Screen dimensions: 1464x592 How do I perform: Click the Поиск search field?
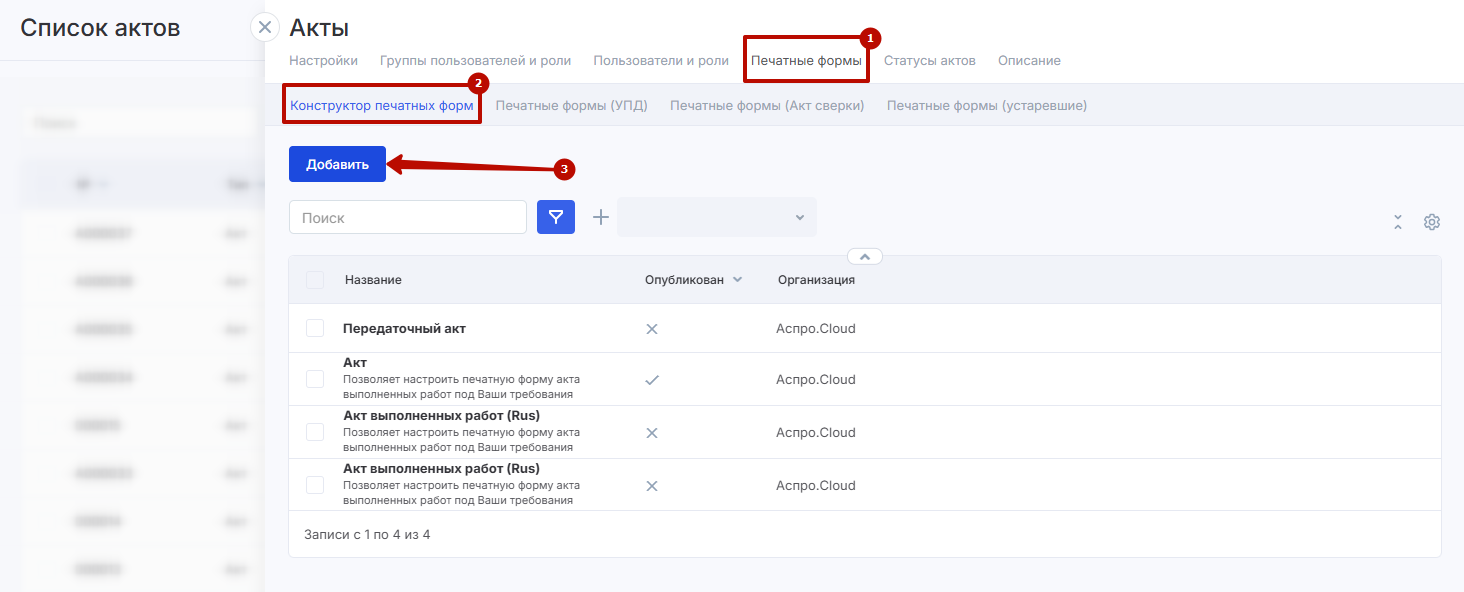pos(407,217)
